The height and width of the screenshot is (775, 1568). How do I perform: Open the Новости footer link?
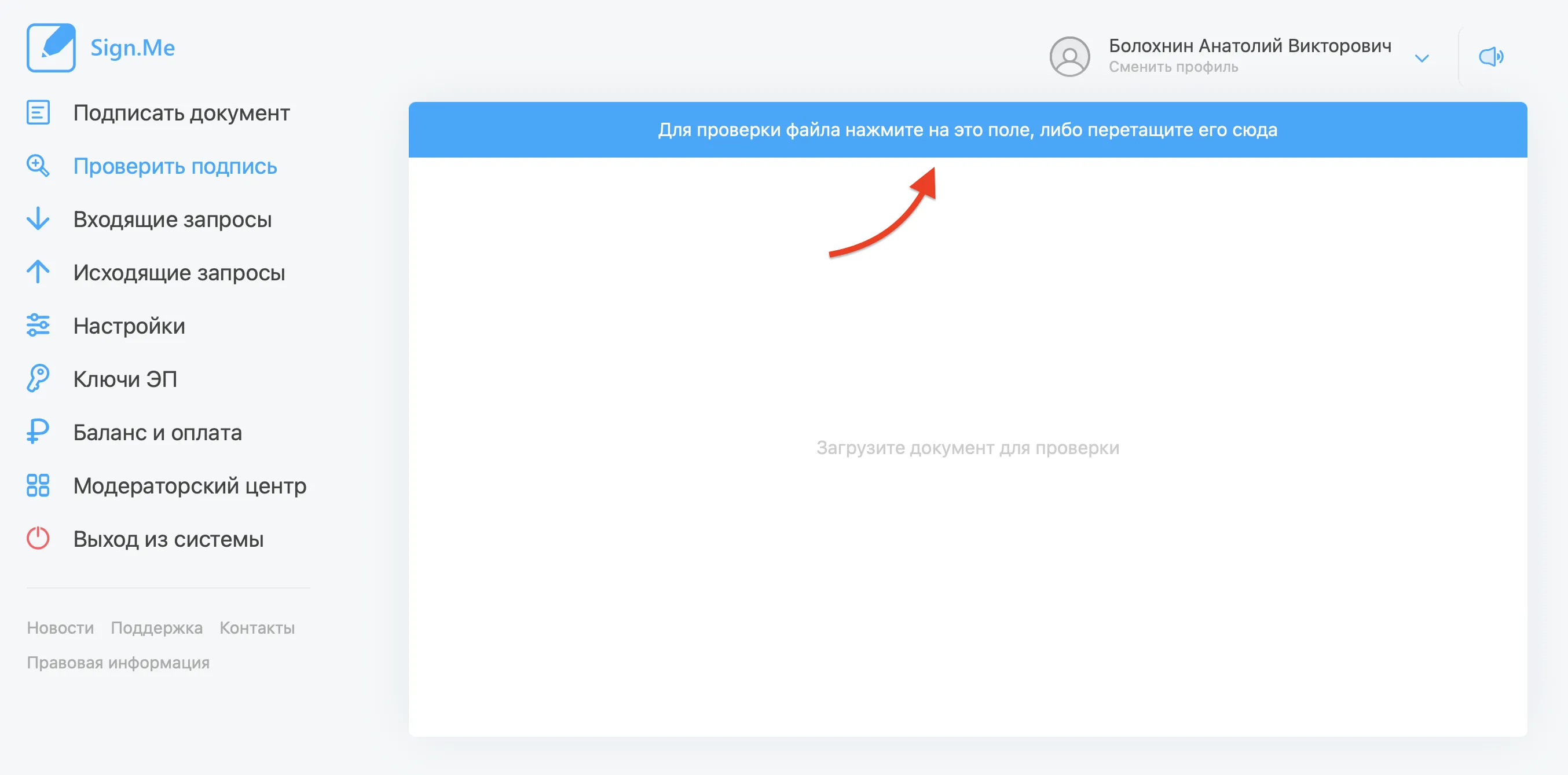pyautogui.click(x=60, y=628)
